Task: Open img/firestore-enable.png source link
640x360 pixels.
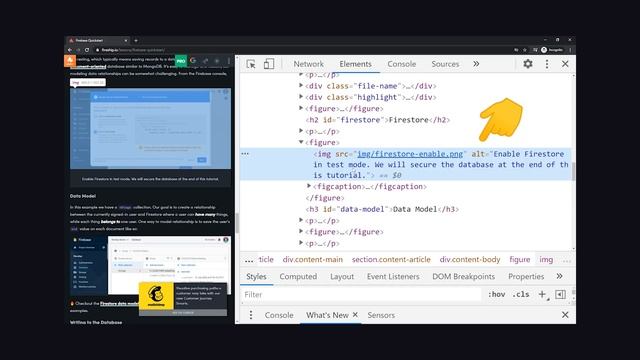Action: coord(410,154)
